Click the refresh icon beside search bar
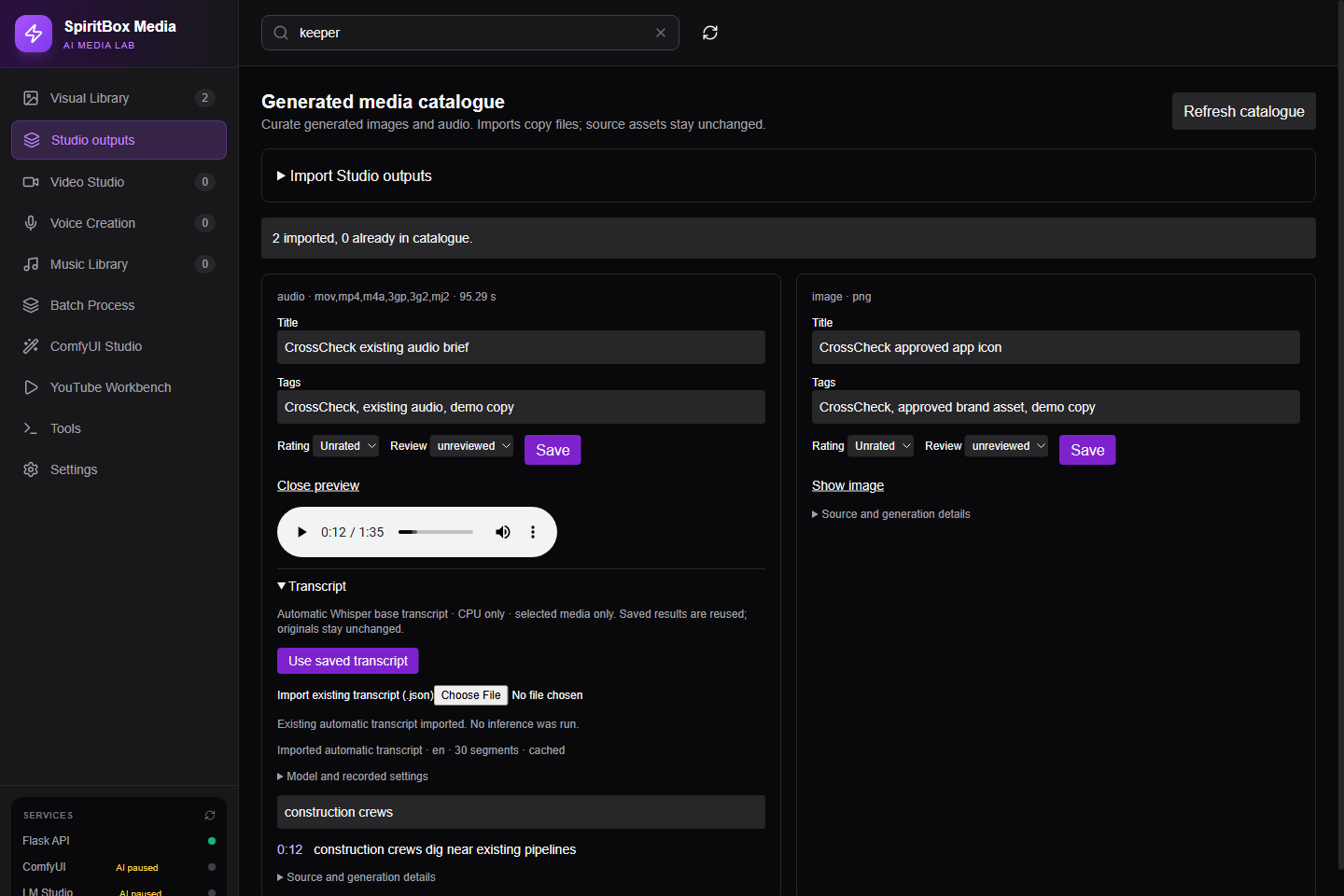 tap(710, 33)
